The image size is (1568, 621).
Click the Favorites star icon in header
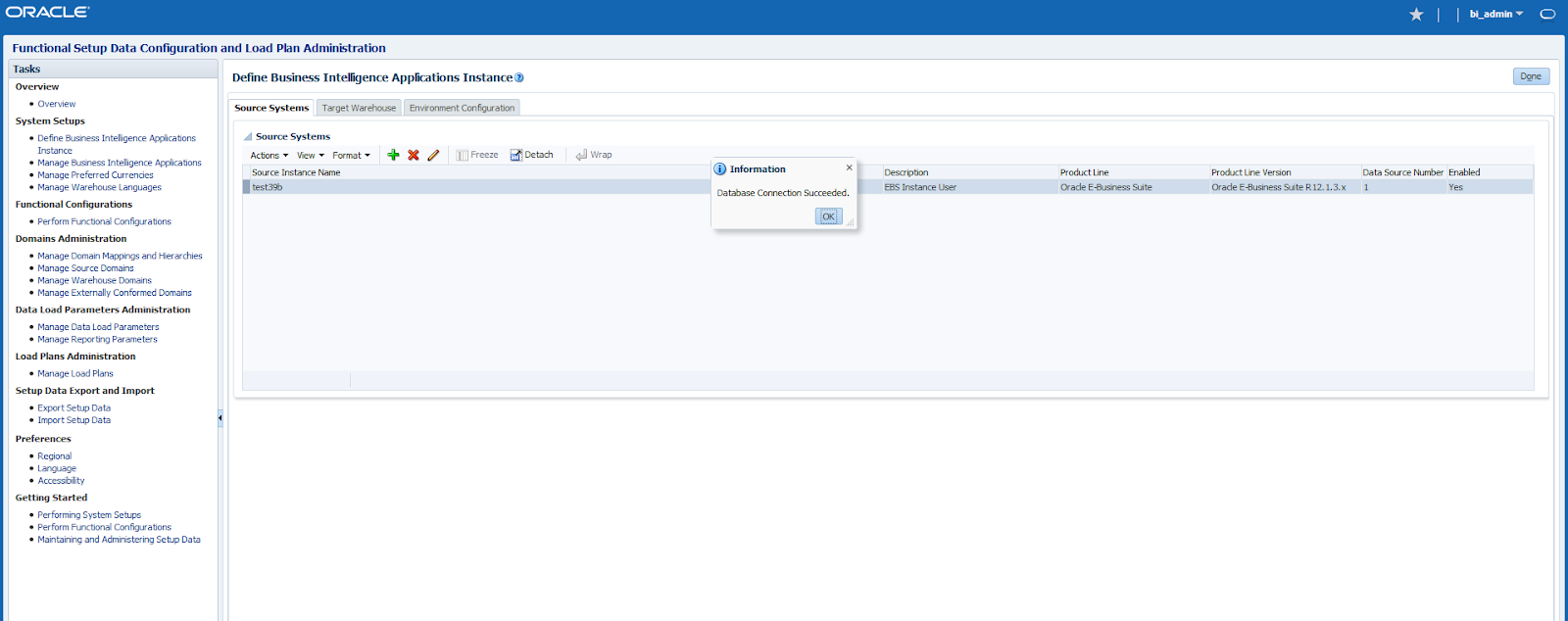click(1416, 14)
